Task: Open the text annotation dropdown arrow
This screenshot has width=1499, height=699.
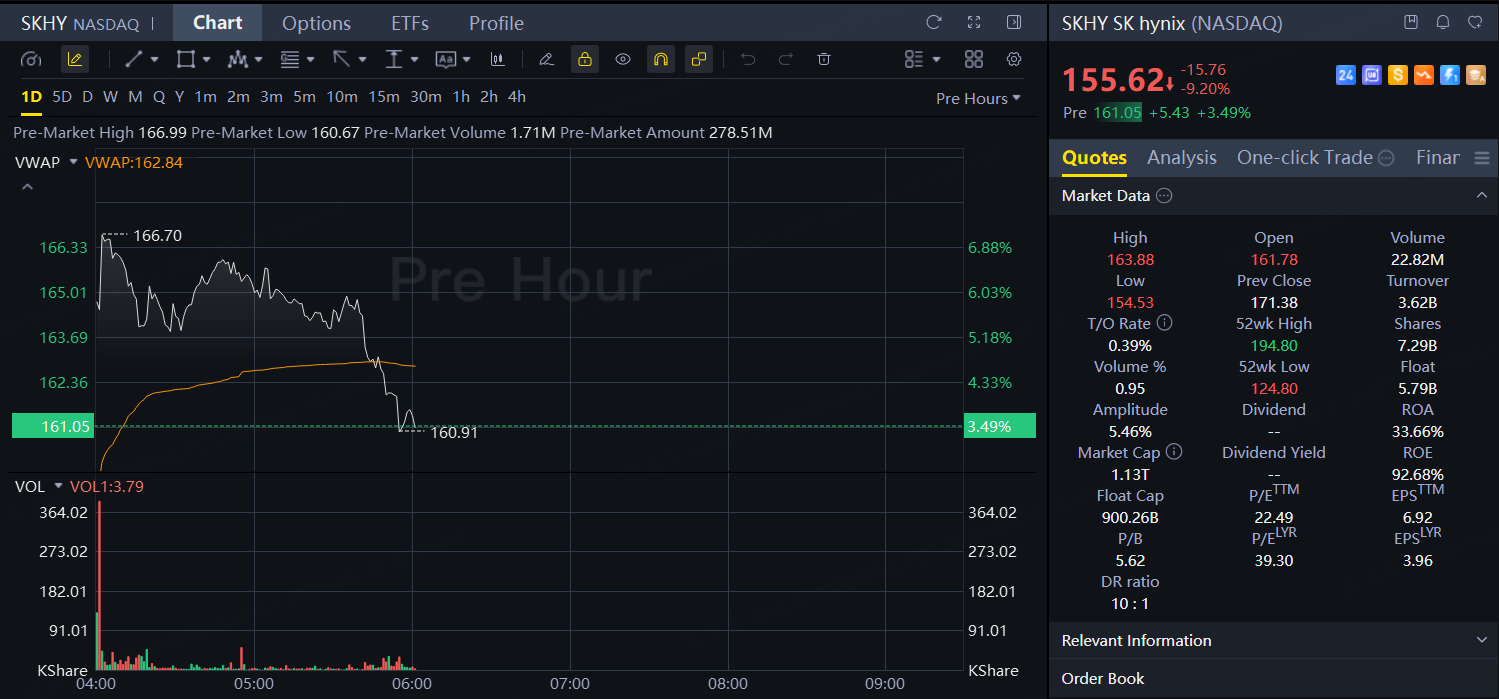Action: click(x=467, y=60)
